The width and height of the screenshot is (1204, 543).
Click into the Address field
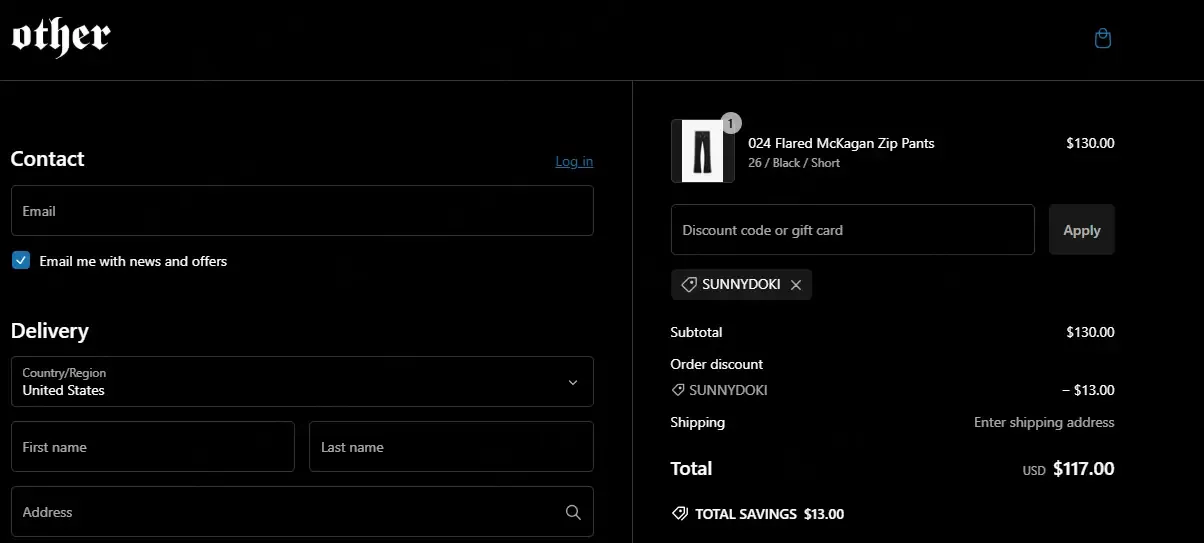pyautogui.click(x=285, y=512)
